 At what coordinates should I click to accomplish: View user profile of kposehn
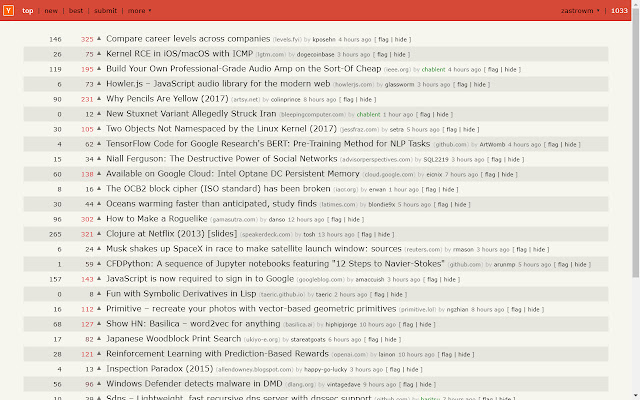pos(324,40)
